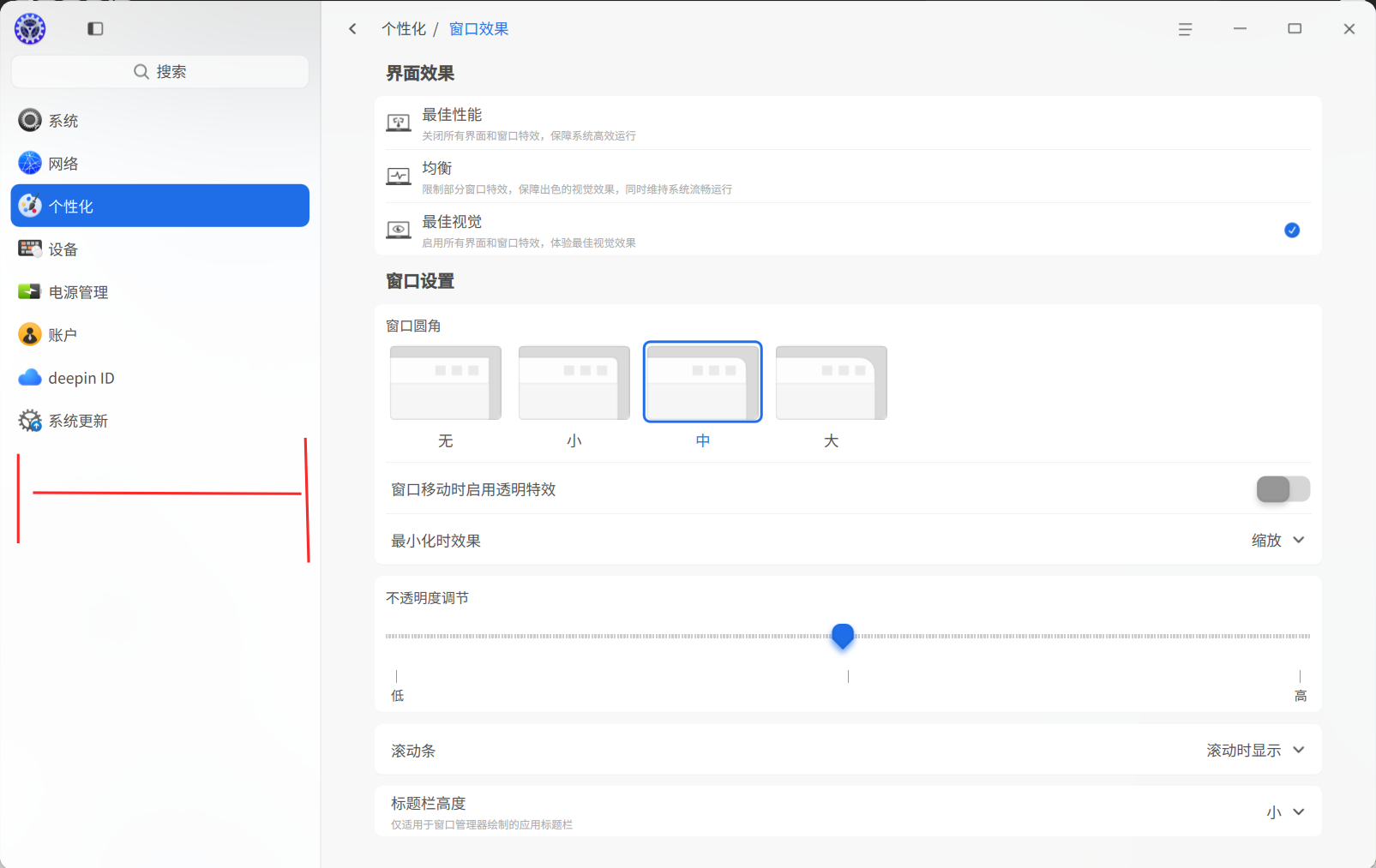Click the search magnifier icon
The image size is (1376, 868).
click(x=141, y=72)
